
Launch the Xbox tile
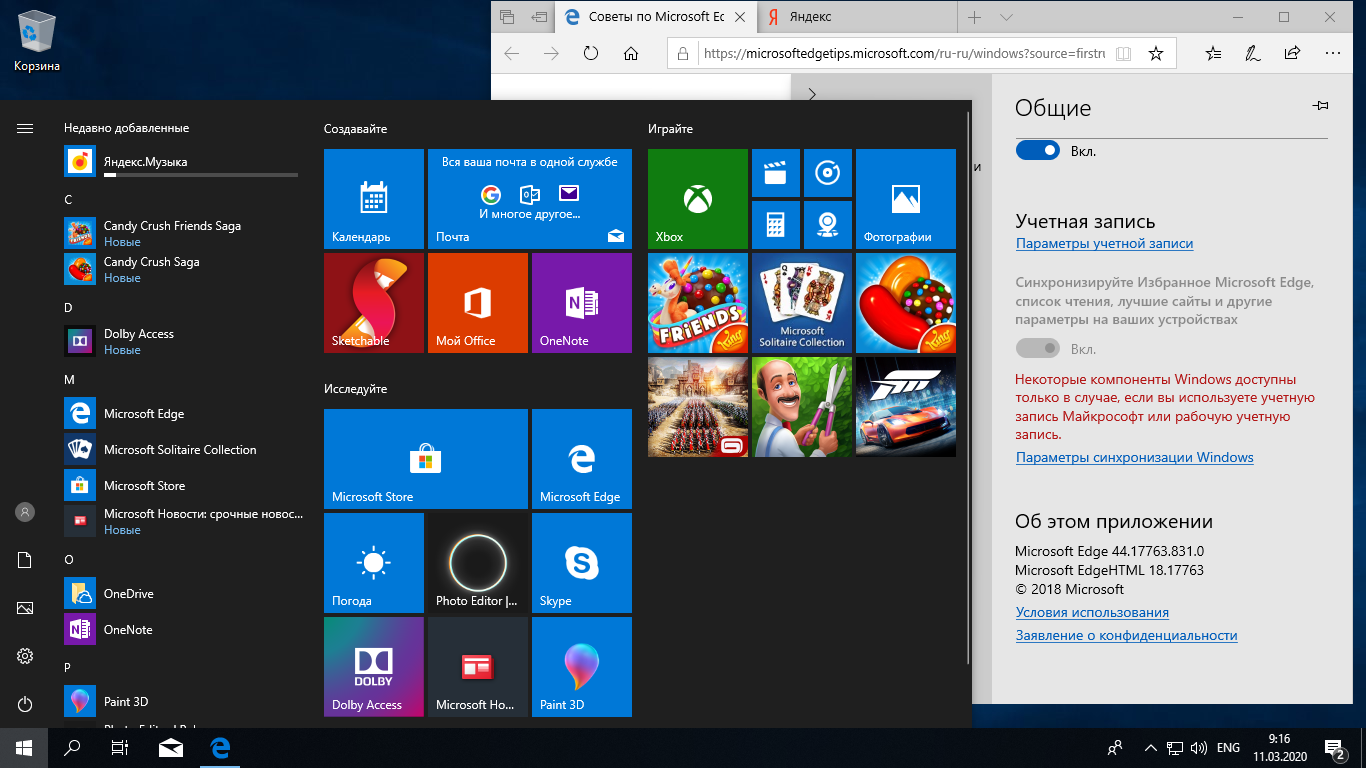698,199
